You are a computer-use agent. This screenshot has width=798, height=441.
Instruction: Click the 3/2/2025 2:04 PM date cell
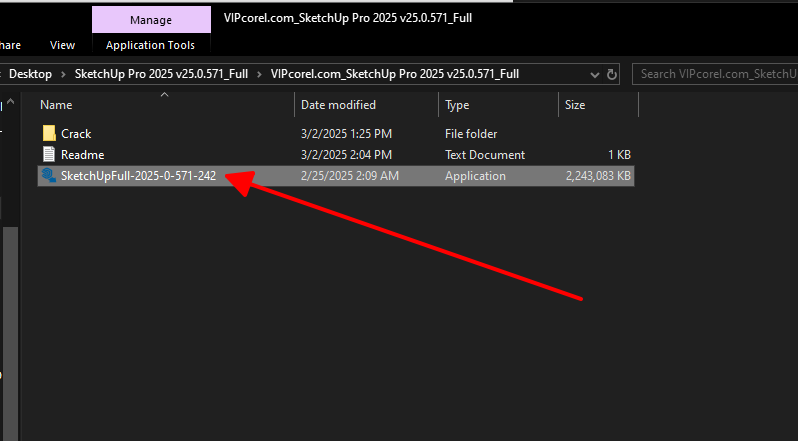[x=346, y=155]
